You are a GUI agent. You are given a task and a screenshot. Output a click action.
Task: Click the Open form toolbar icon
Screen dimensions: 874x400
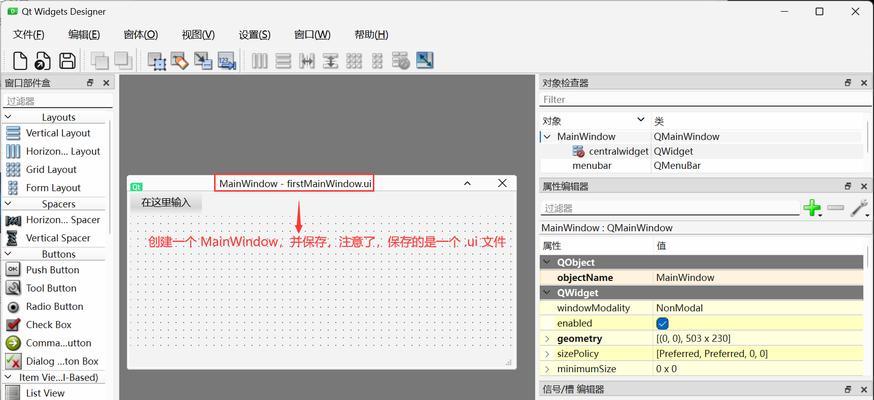tap(43, 60)
